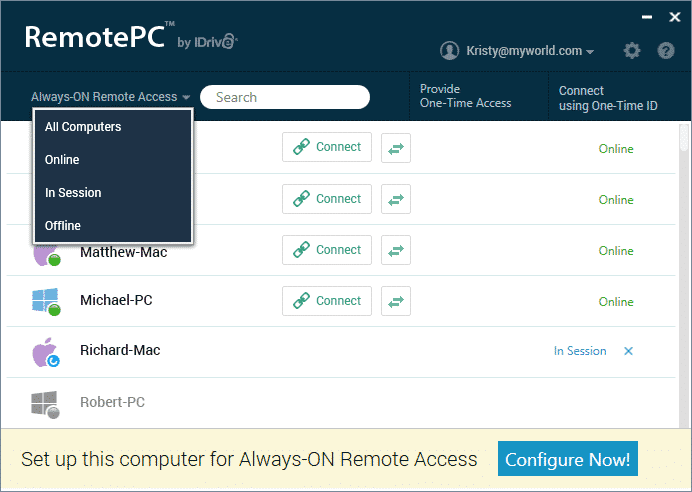Click the Configure Now! button
The height and width of the screenshot is (492, 692).
coord(568,459)
